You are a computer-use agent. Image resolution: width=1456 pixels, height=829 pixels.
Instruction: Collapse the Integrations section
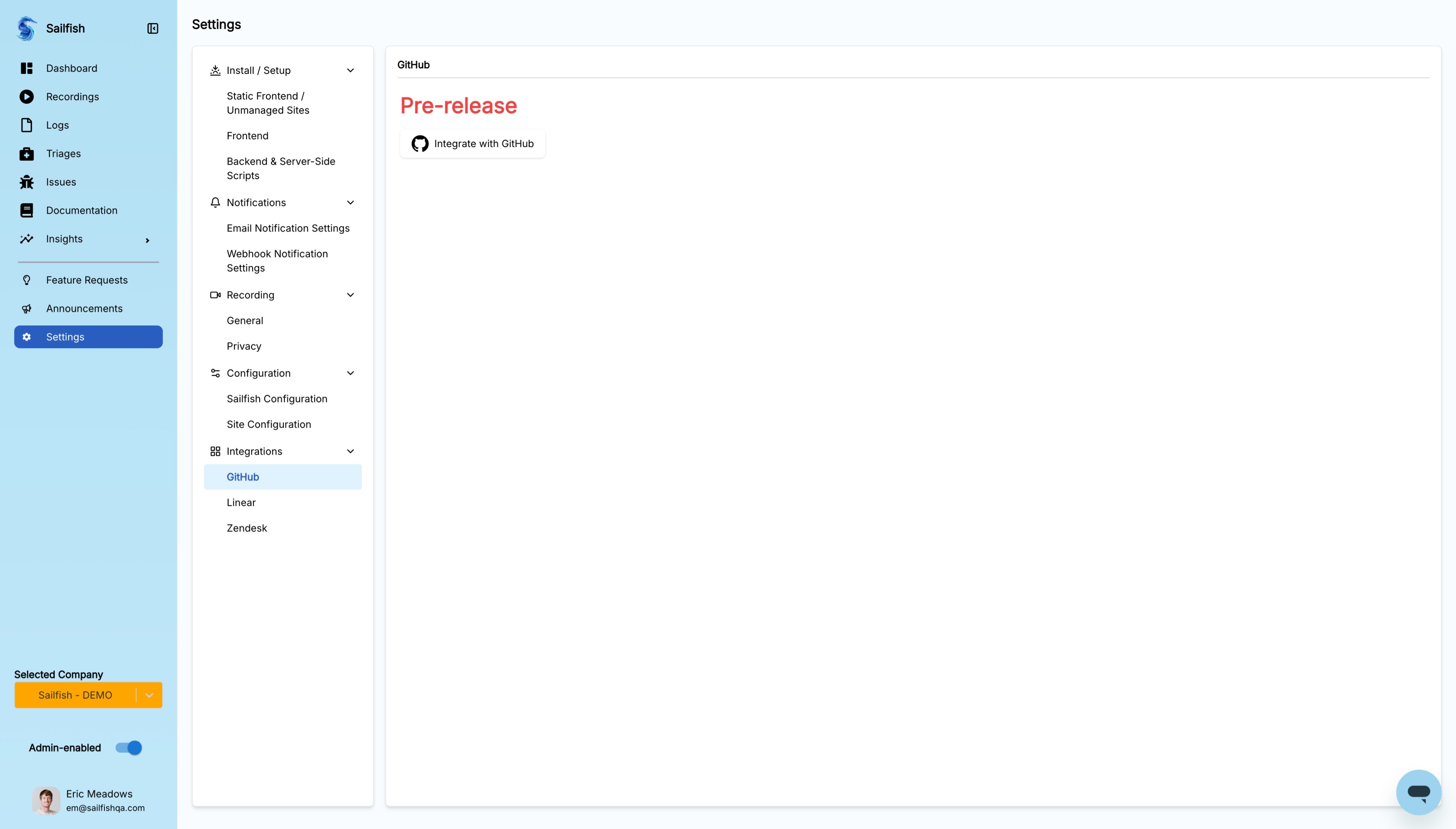point(350,451)
